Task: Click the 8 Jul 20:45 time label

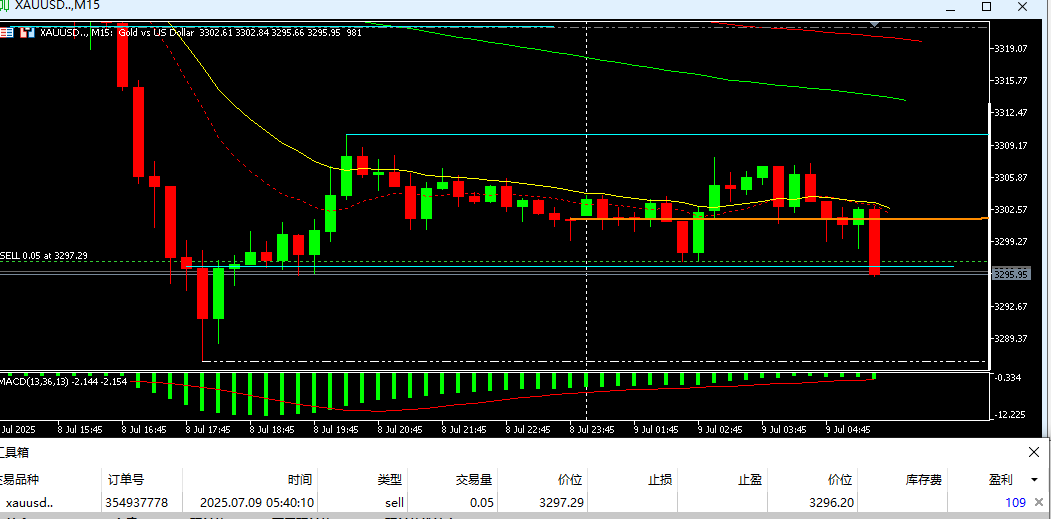Action: pyautogui.click(x=400, y=429)
